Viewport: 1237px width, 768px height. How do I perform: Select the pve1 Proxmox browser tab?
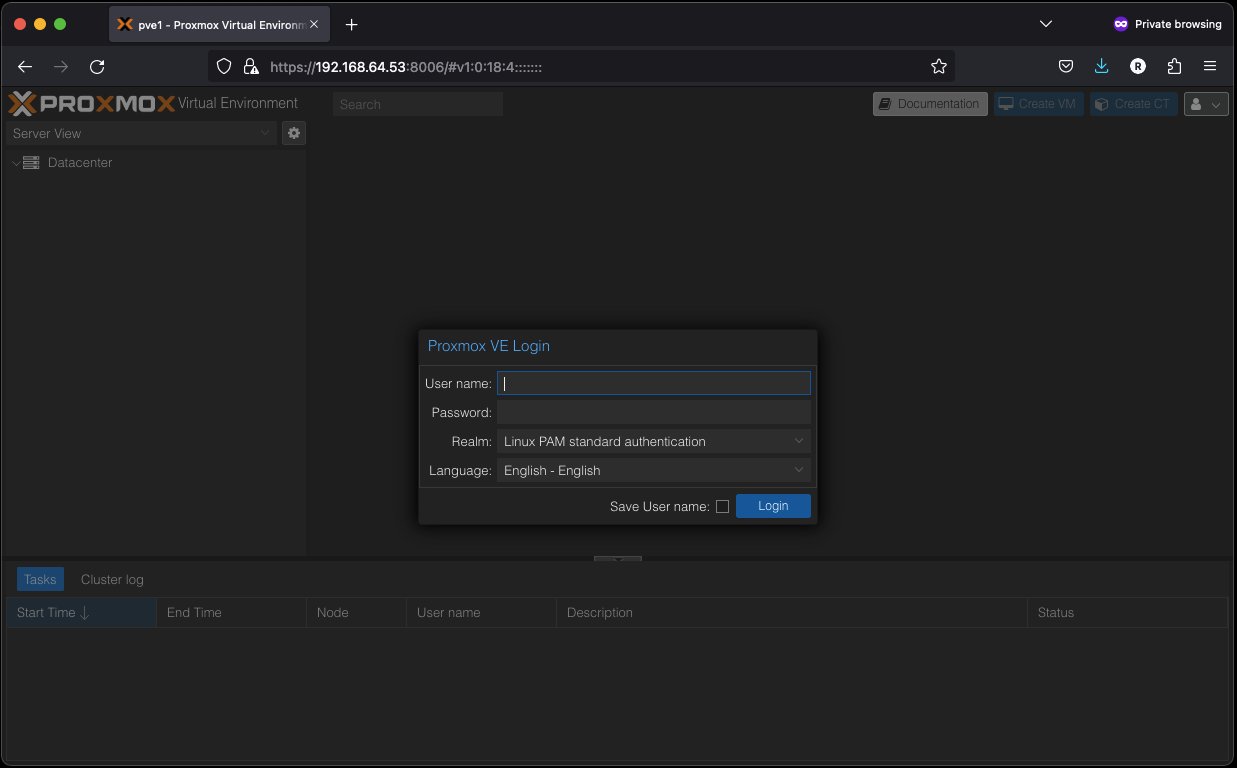[219, 24]
